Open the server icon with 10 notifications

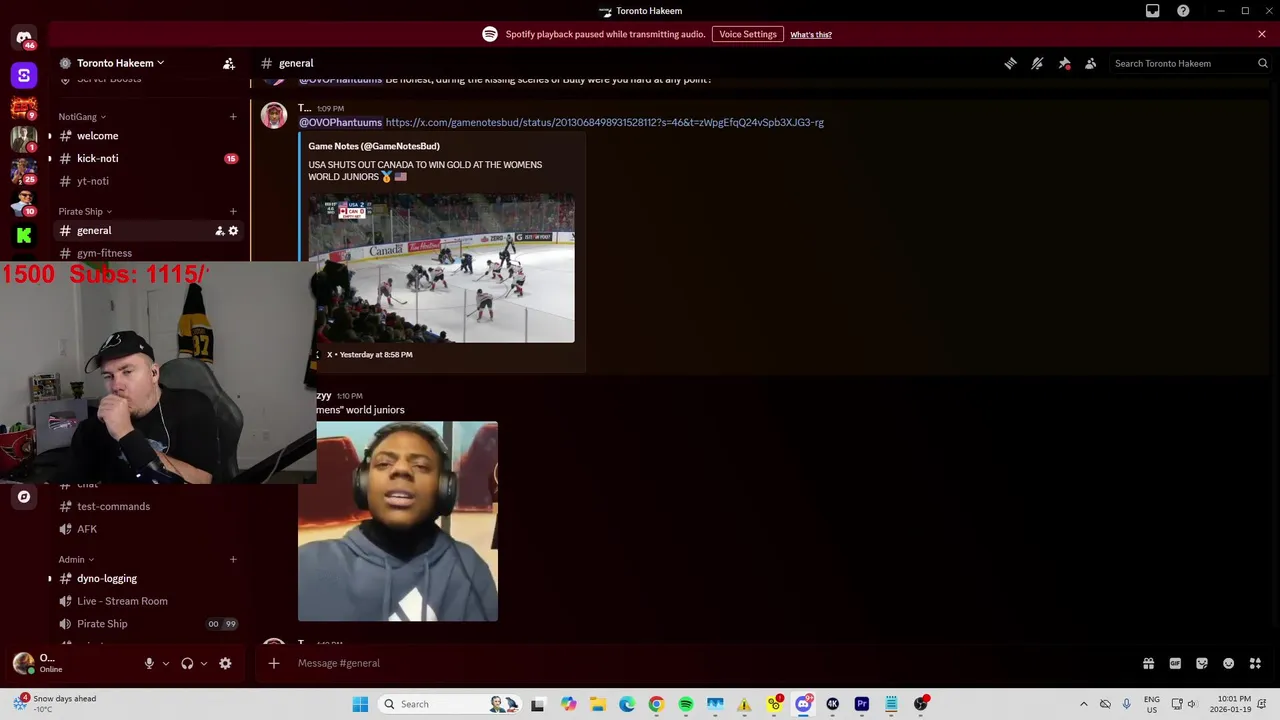pos(24,203)
